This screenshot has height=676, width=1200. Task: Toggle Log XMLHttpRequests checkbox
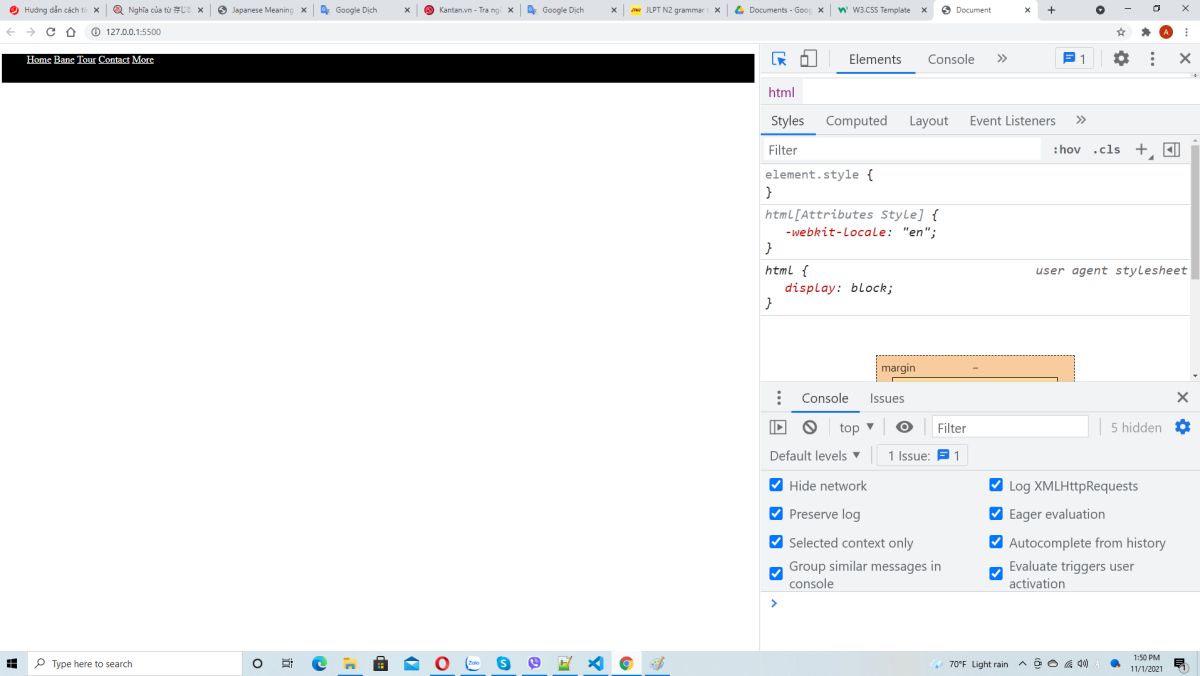996,485
